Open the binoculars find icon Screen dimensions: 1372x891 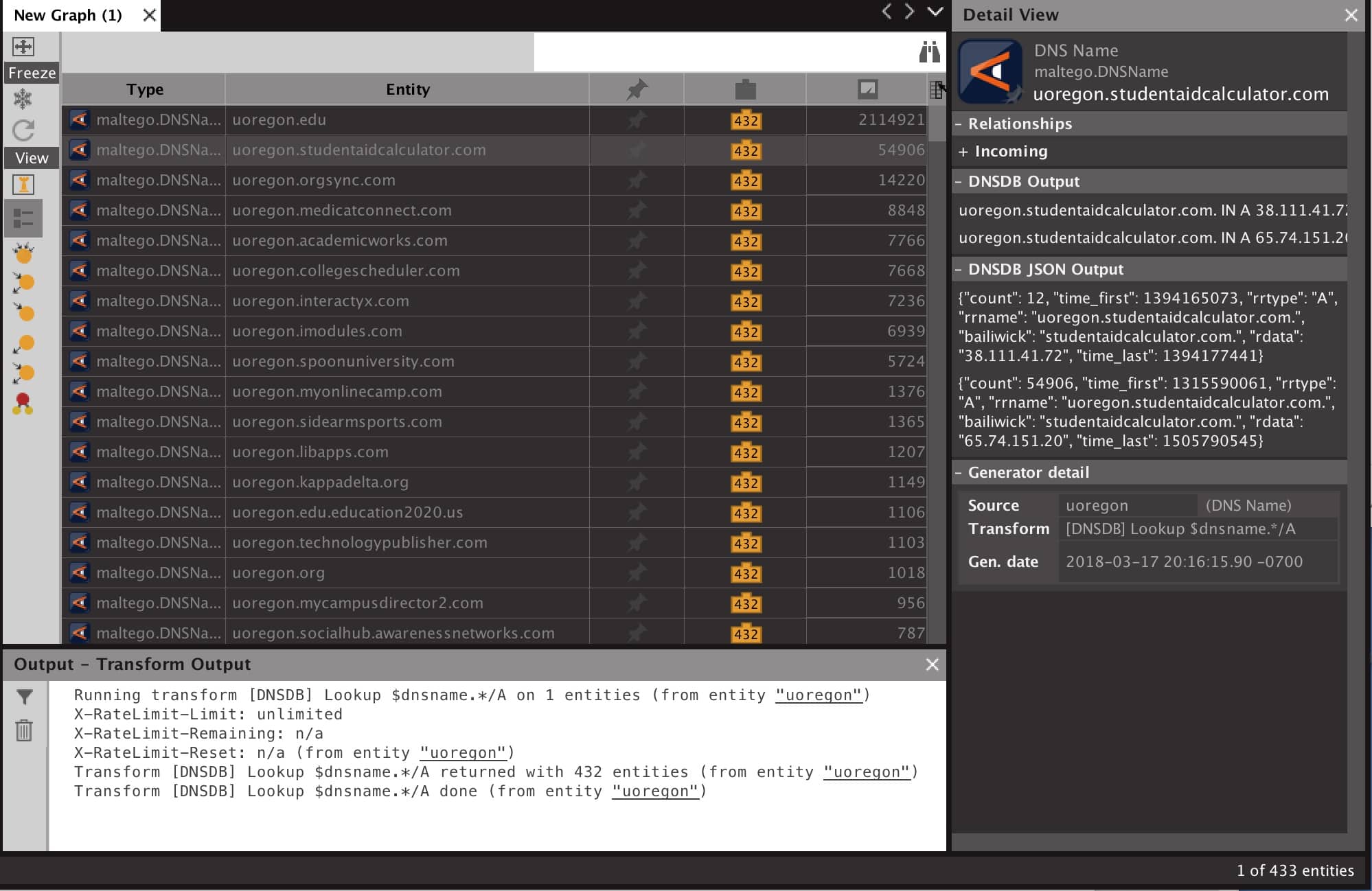pos(929,51)
